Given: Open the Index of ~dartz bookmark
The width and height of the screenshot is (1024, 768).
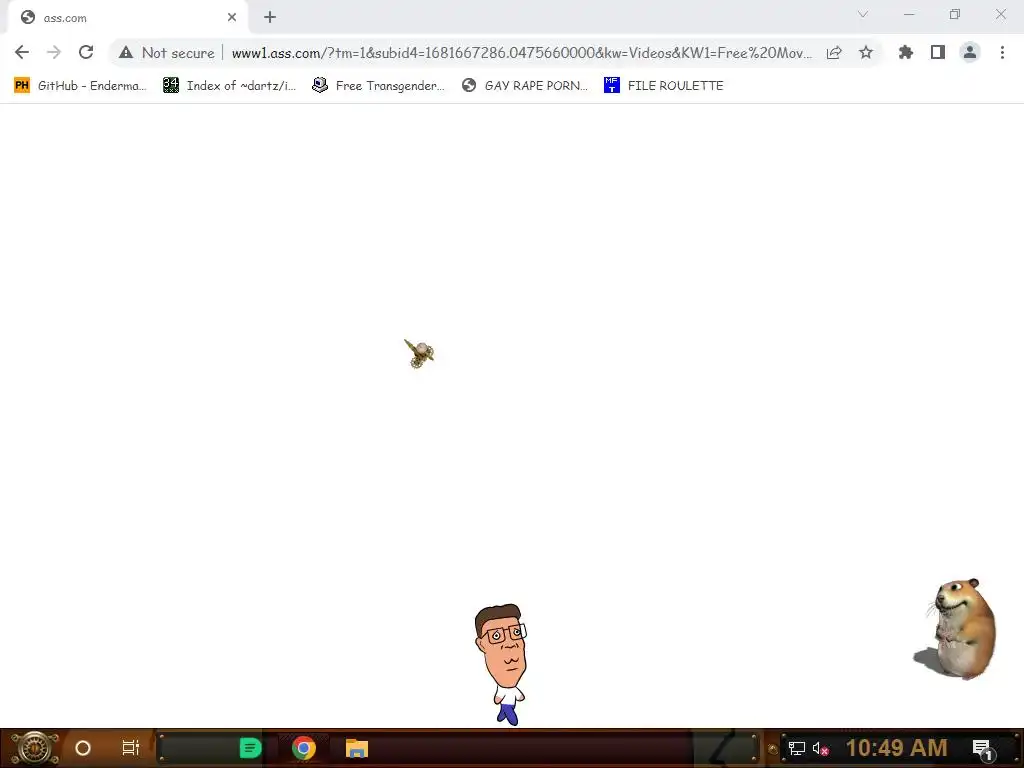Looking at the screenshot, I should click(x=229, y=86).
